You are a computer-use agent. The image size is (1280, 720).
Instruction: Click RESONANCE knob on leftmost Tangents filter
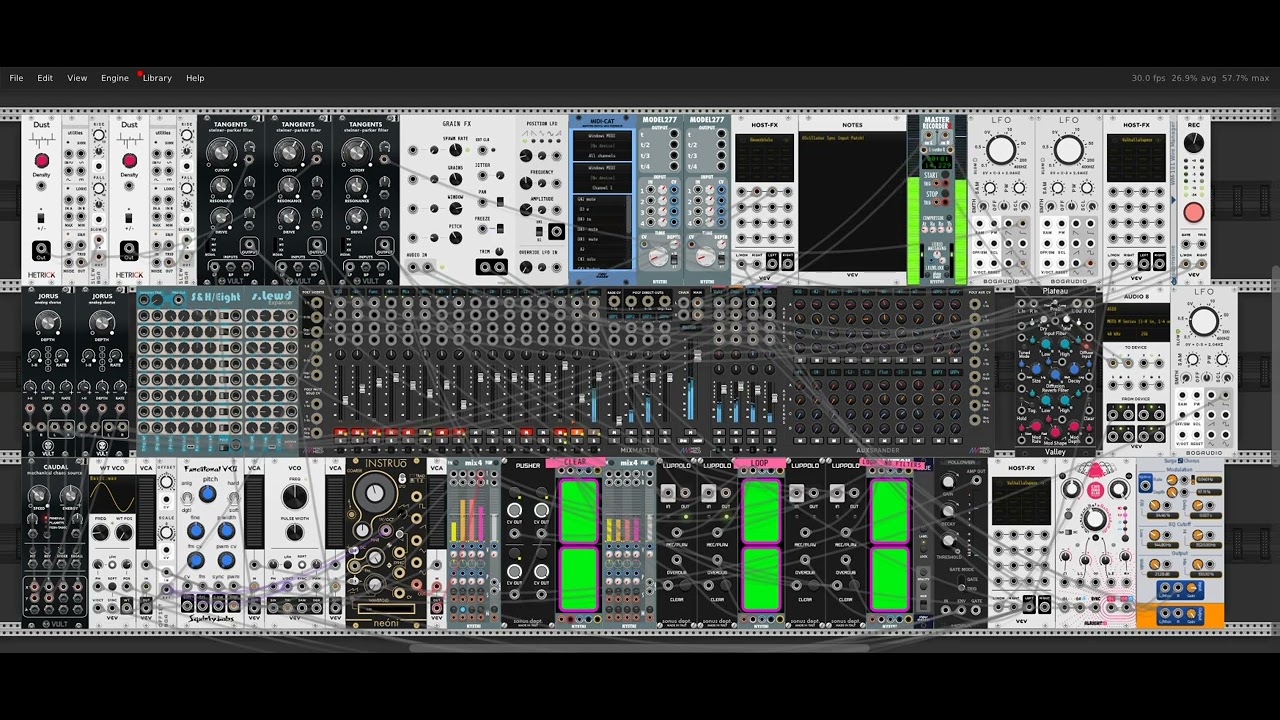tap(221, 187)
